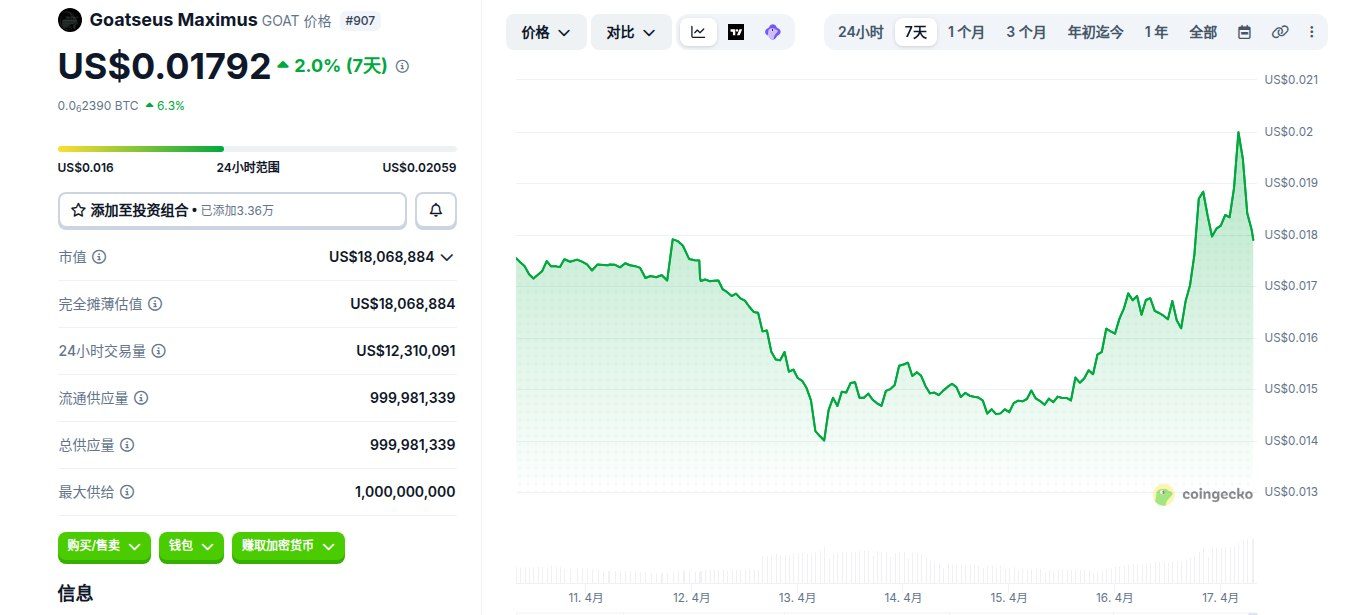Click the 信息 section heading

76,593
